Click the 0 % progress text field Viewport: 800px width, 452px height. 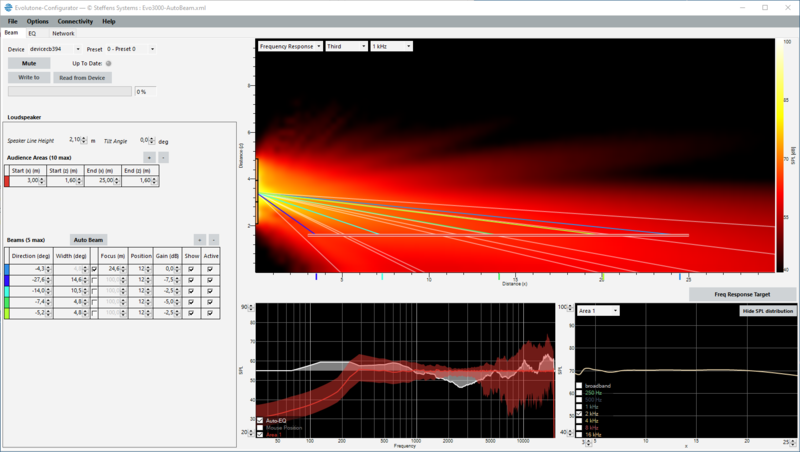tap(145, 91)
